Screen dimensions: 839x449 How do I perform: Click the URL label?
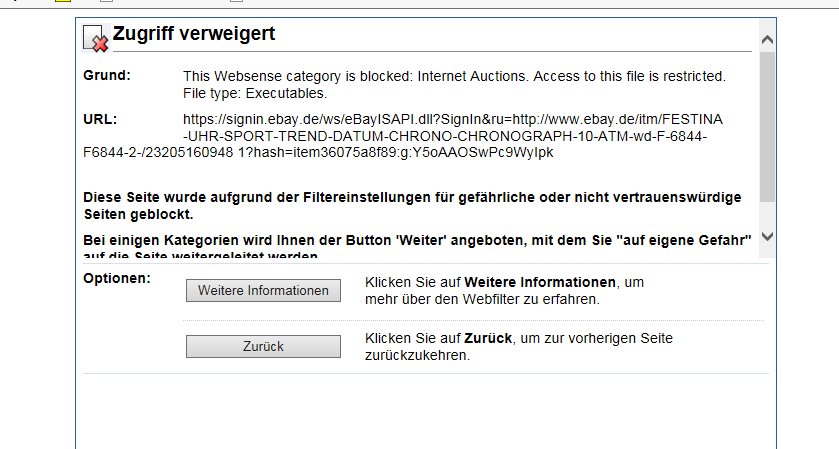(100, 120)
